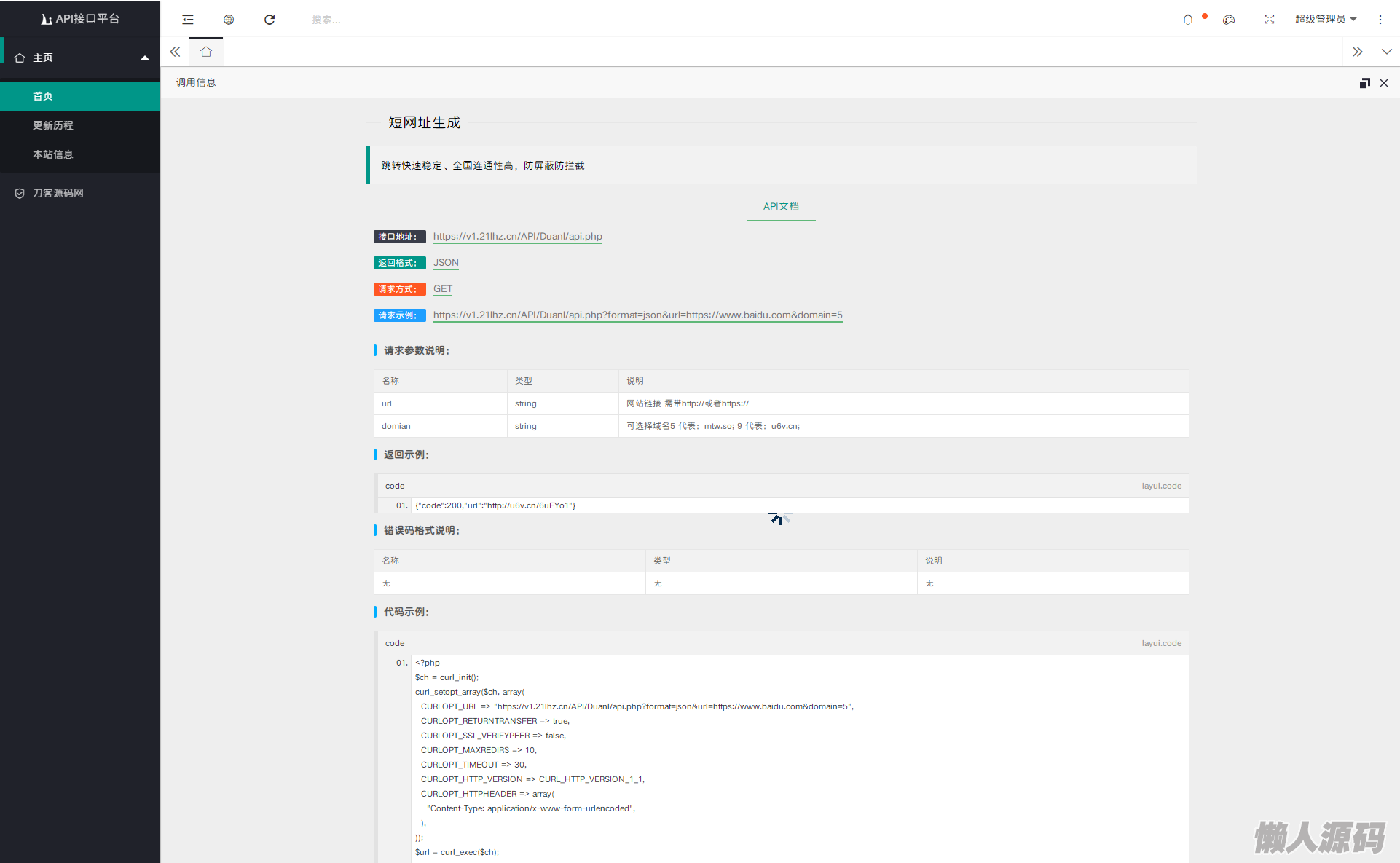This screenshot has height=863, width=1400.
Task: Expand the tab operations dropdown chevron
Action: coord(1386,52)
